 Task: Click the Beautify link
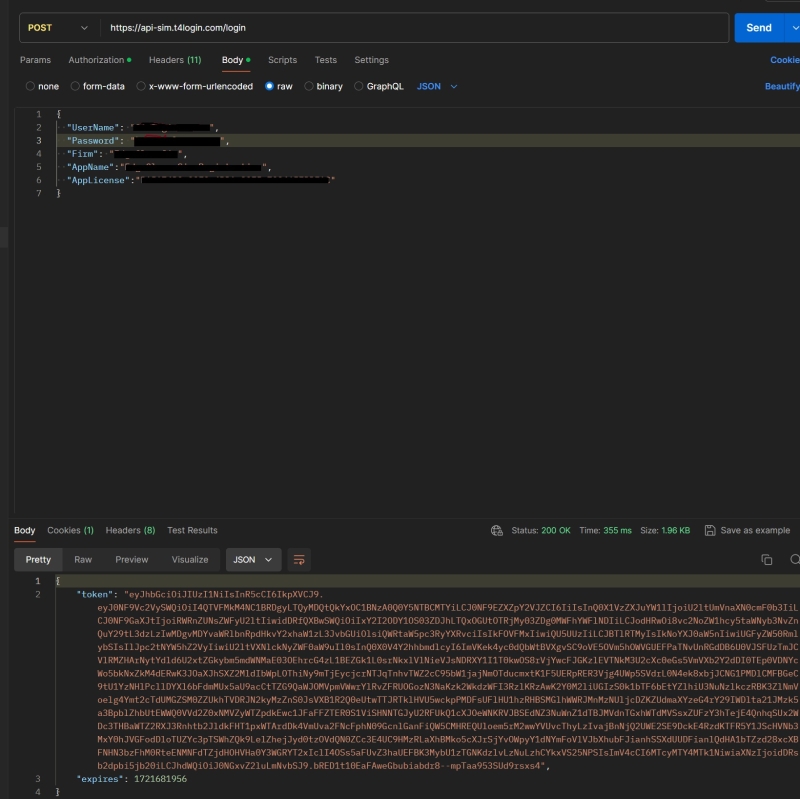click(x=782, y=87)
